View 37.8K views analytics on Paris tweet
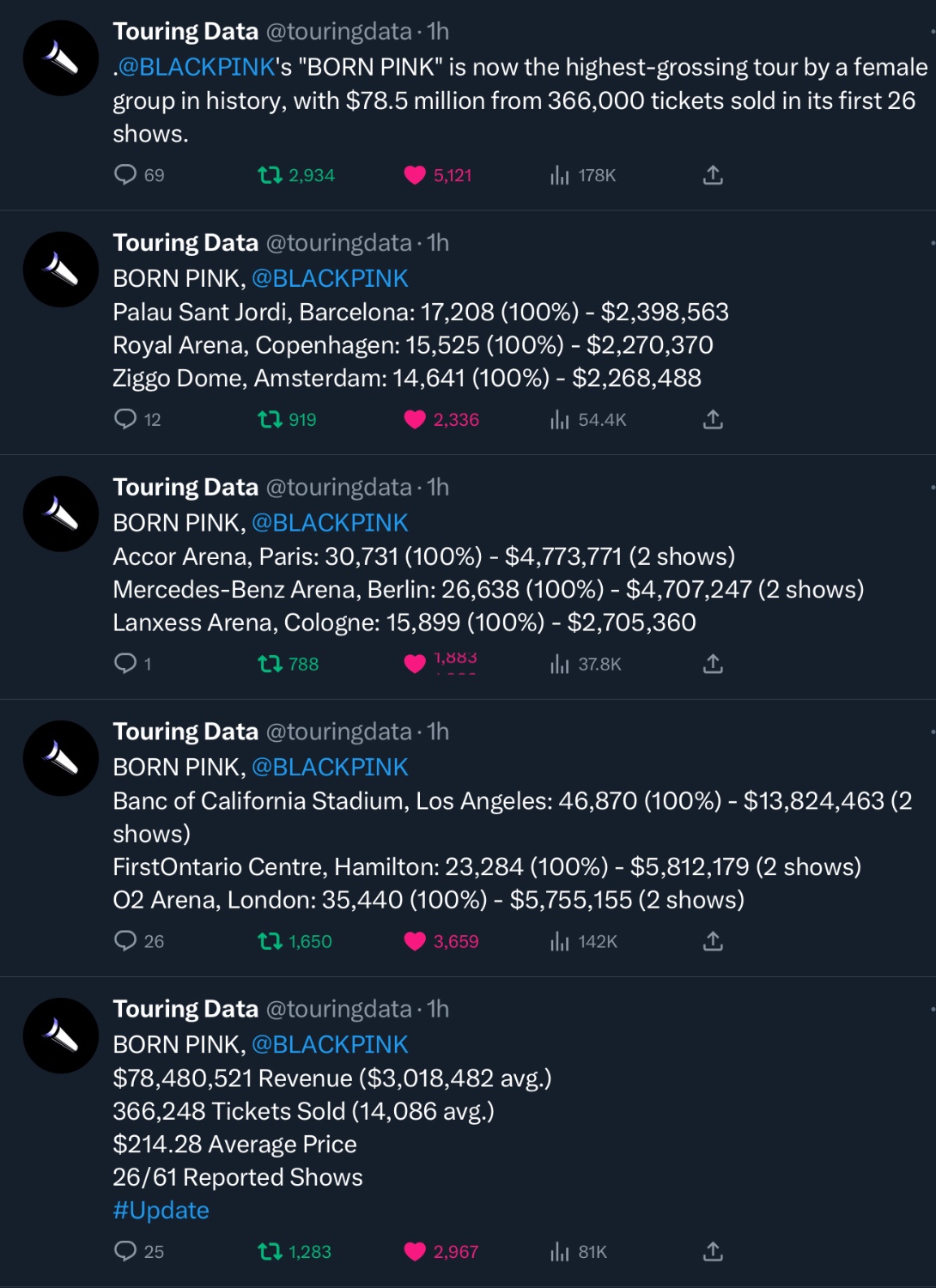The width and height of the screenshot is (936, 1288). pos(586,664)
